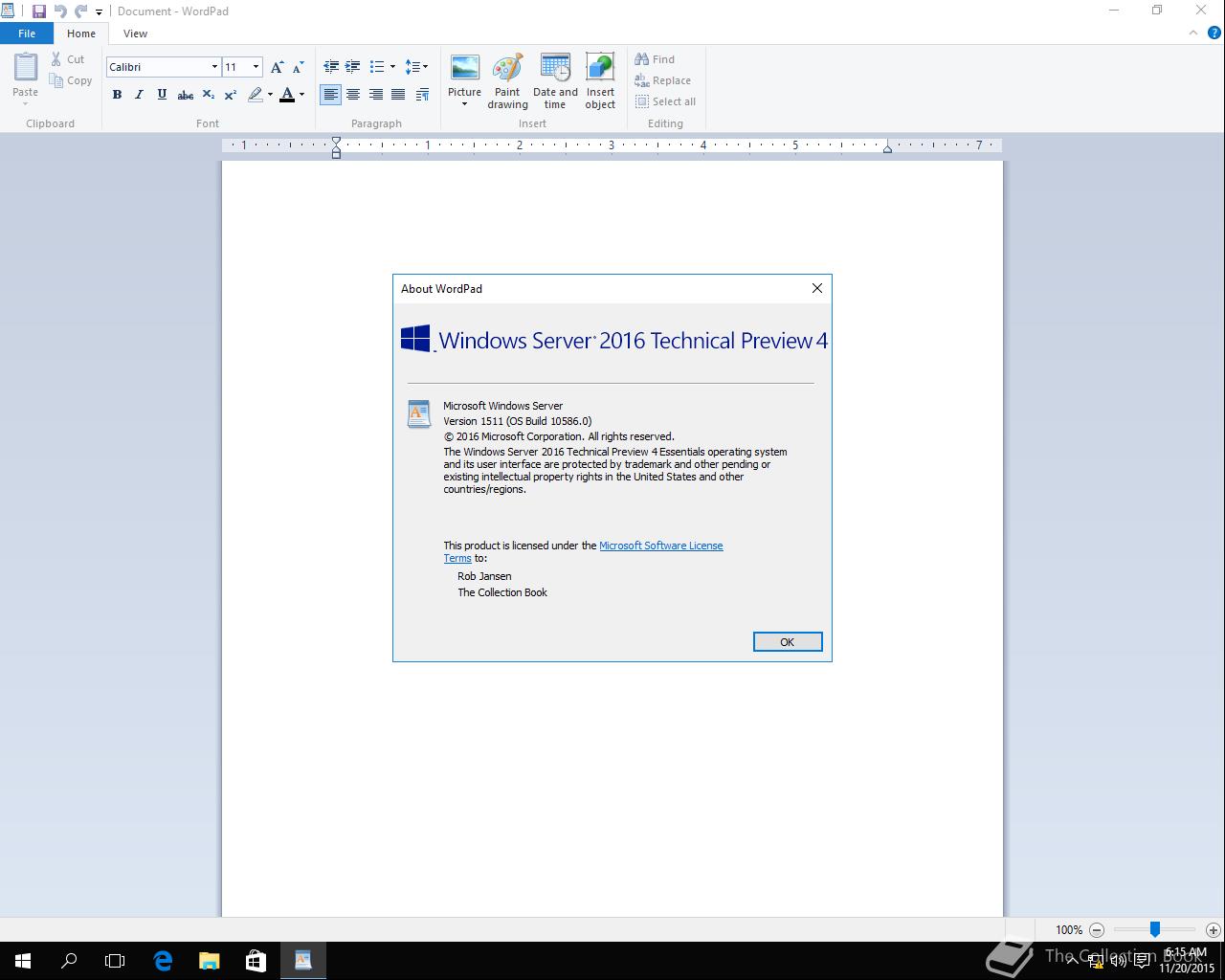Toggle Italic formatting

(x=139, y=95)
